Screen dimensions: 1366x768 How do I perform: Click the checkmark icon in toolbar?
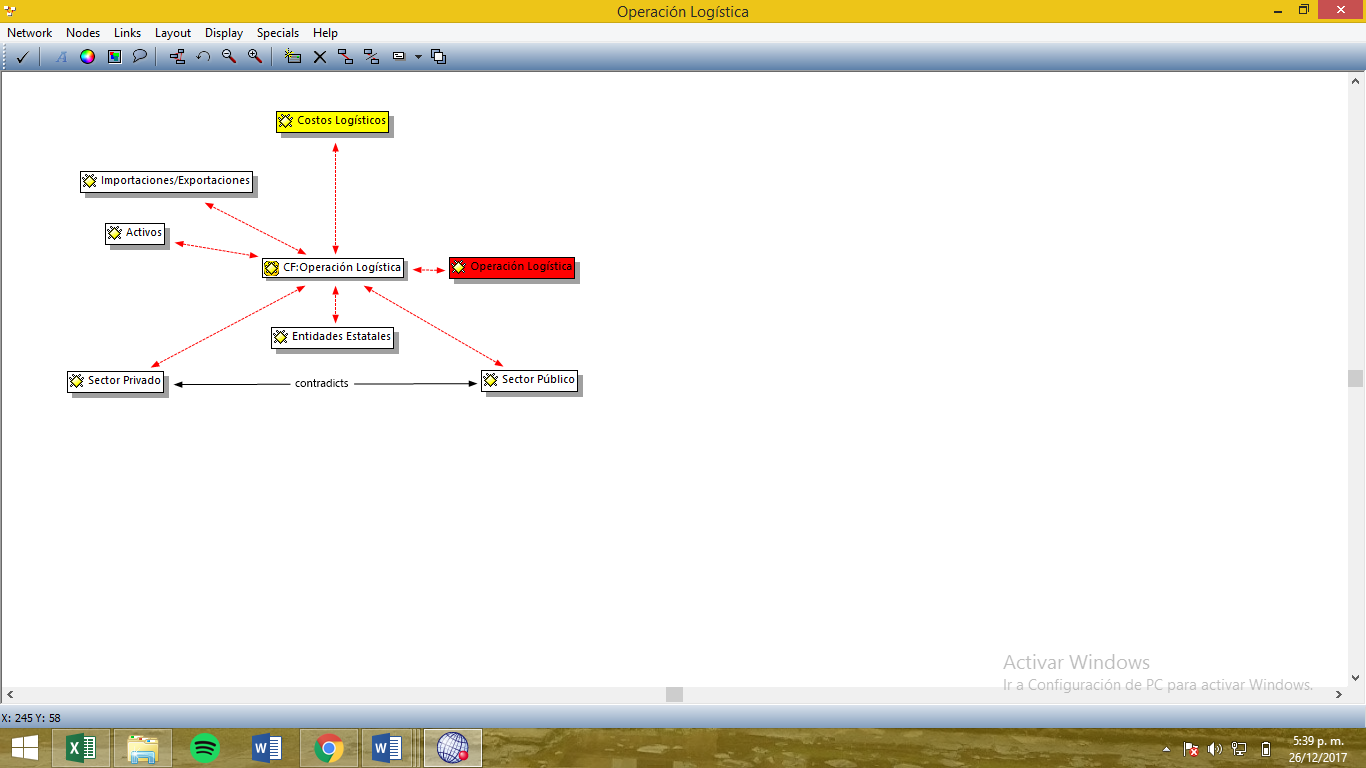tap(22, 57)
